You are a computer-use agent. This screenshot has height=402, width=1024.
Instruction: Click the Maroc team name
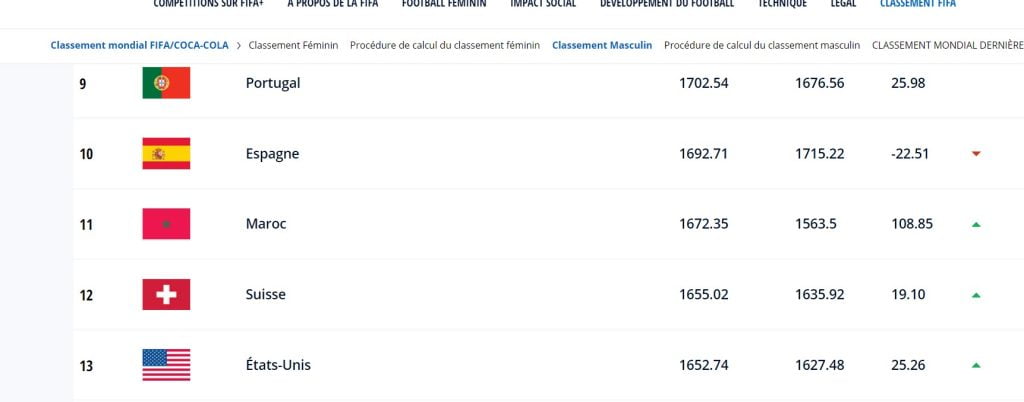click(266, 224)
